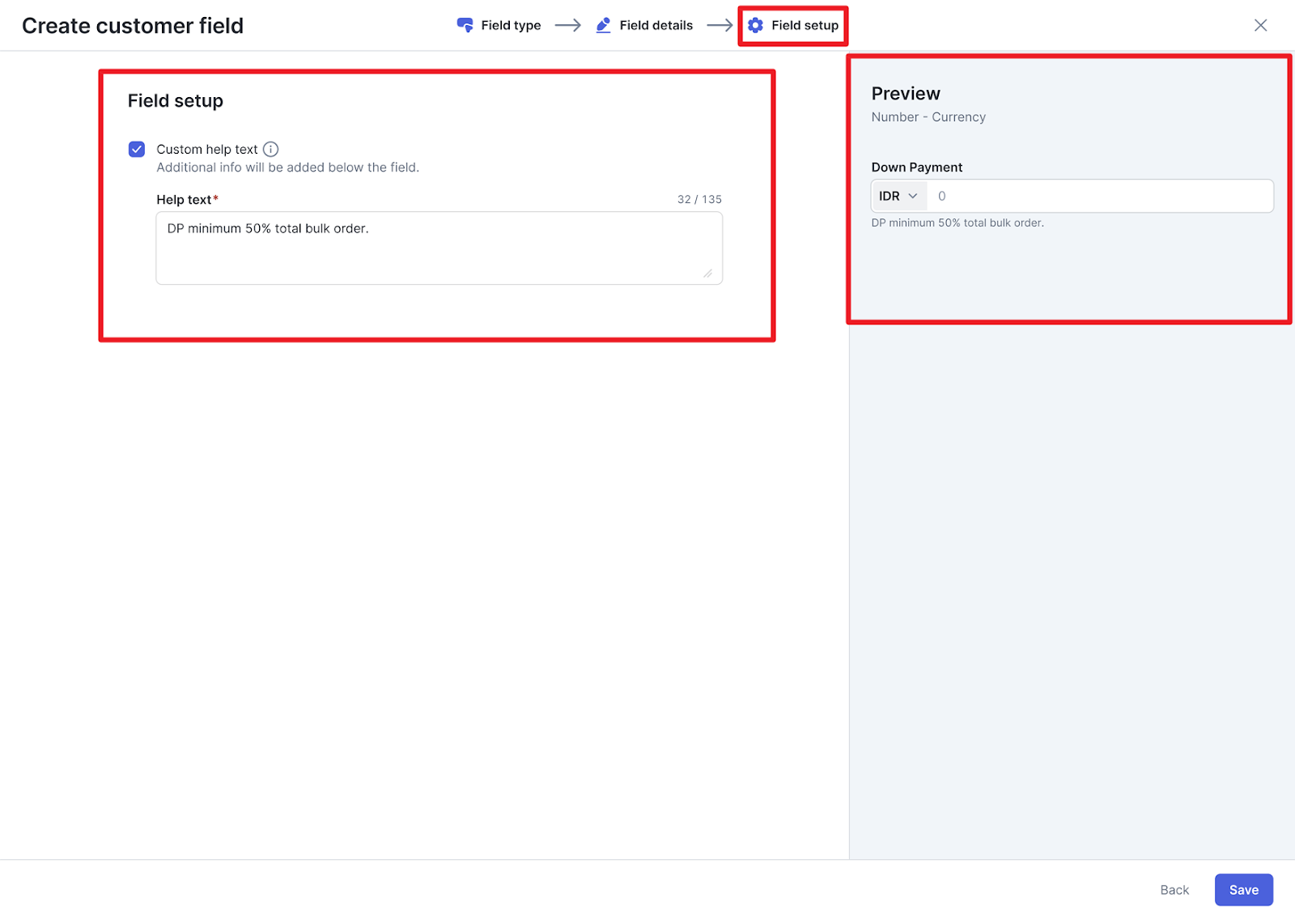Click the Field type speech bubble icon

pos(465,25)
